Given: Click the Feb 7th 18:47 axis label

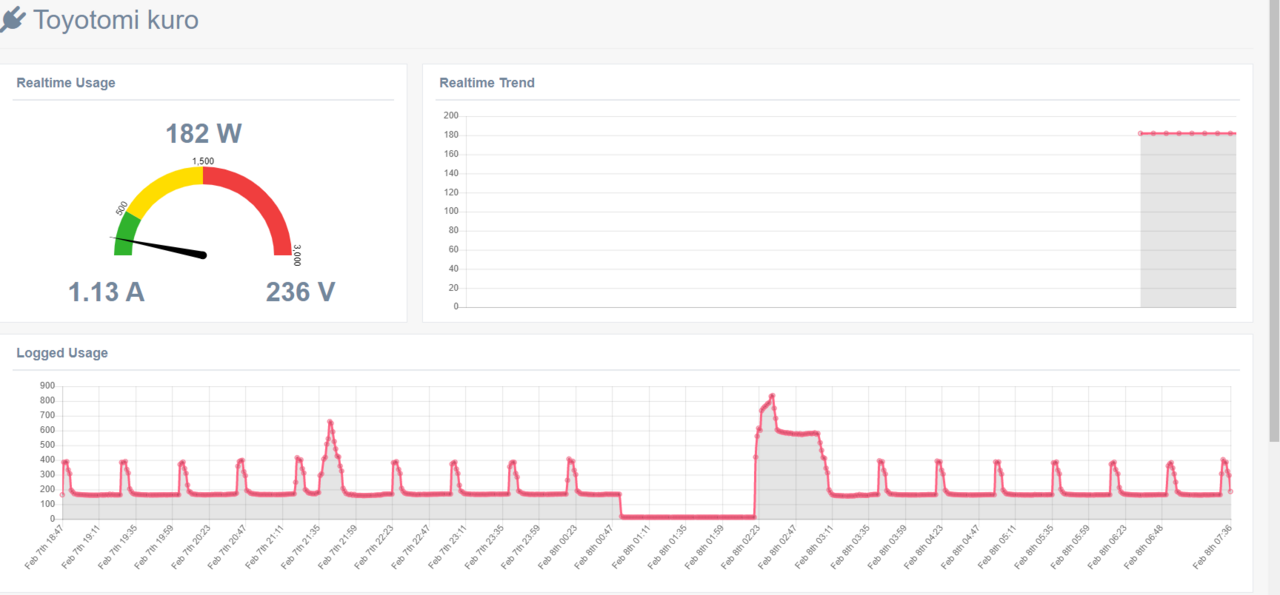Looking at the screenshot, I should (x=46, y=547).
